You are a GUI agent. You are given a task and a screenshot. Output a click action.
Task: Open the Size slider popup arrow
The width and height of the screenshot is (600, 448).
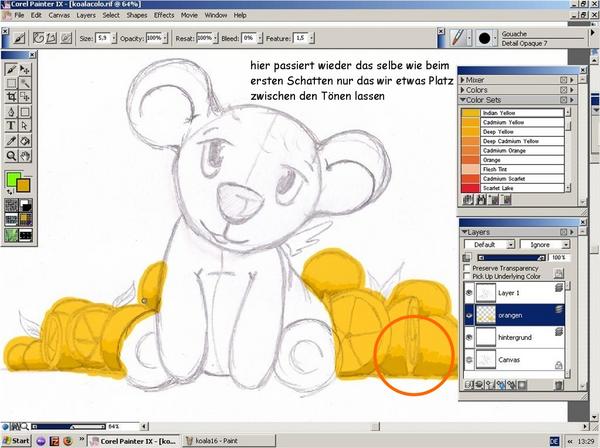(114, 38)
